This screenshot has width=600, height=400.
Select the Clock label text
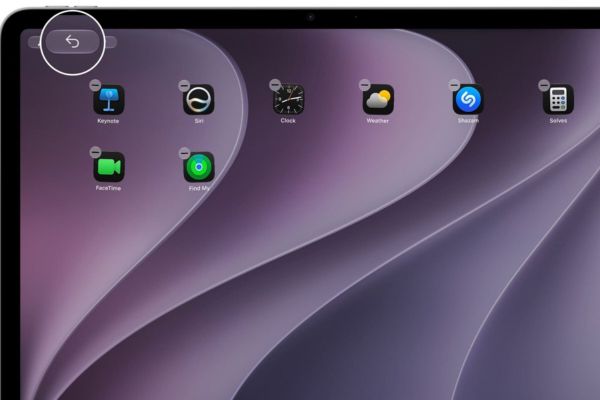[x=288, y=121]
